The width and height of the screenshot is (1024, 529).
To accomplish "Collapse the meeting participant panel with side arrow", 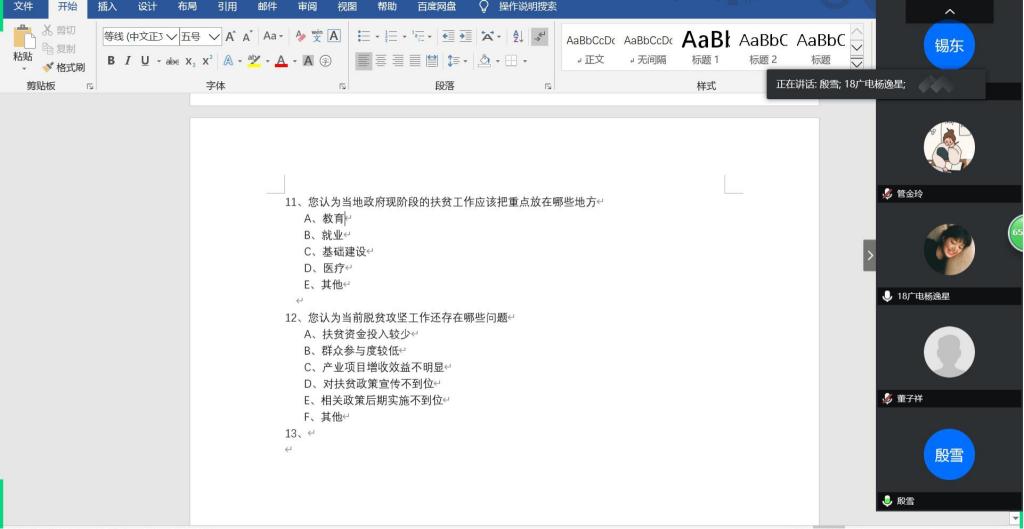I will tap(869, 256).
